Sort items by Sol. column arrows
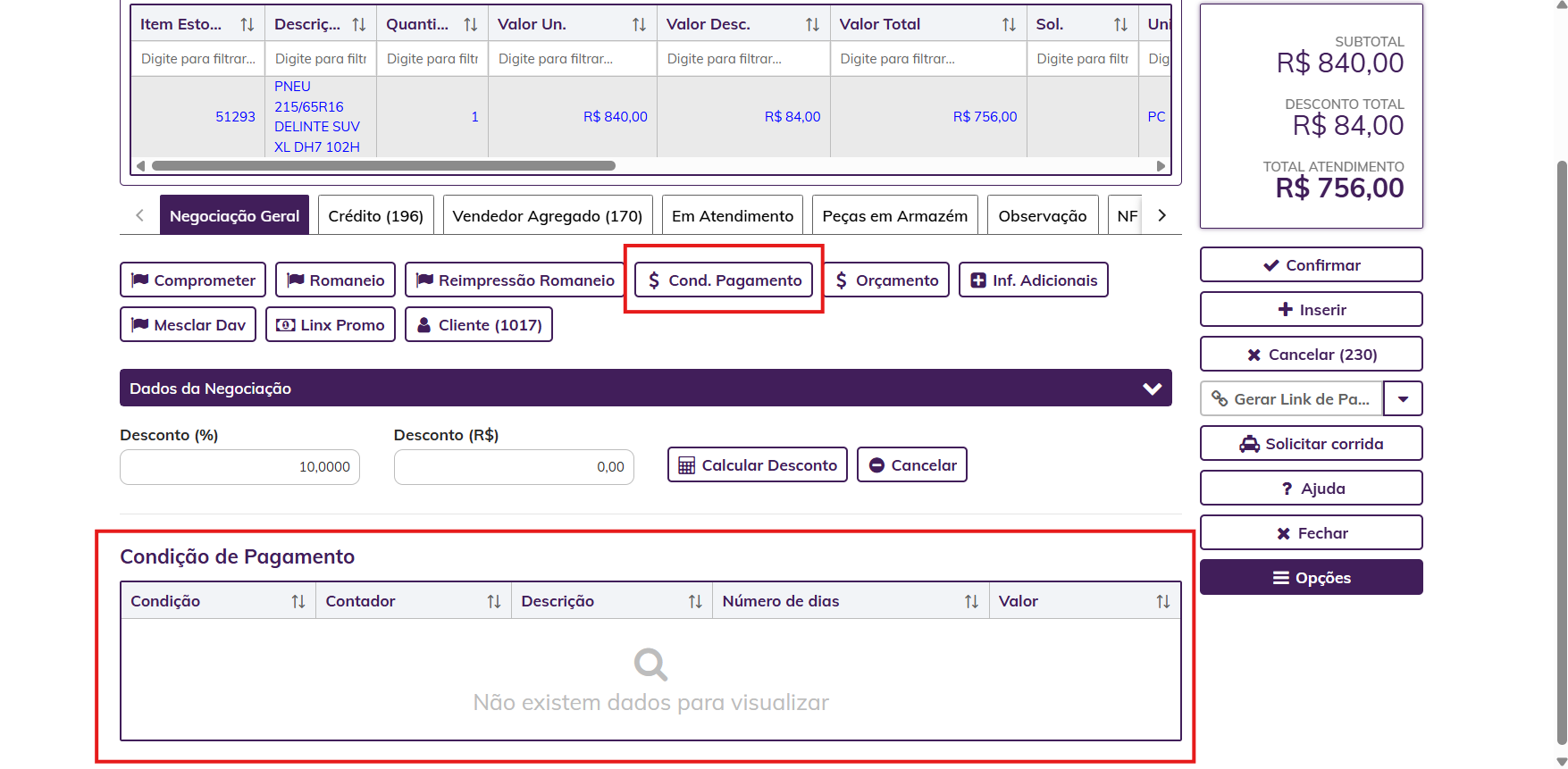This screenshot has height=769, width=1568. click(x=1121, y=25)
